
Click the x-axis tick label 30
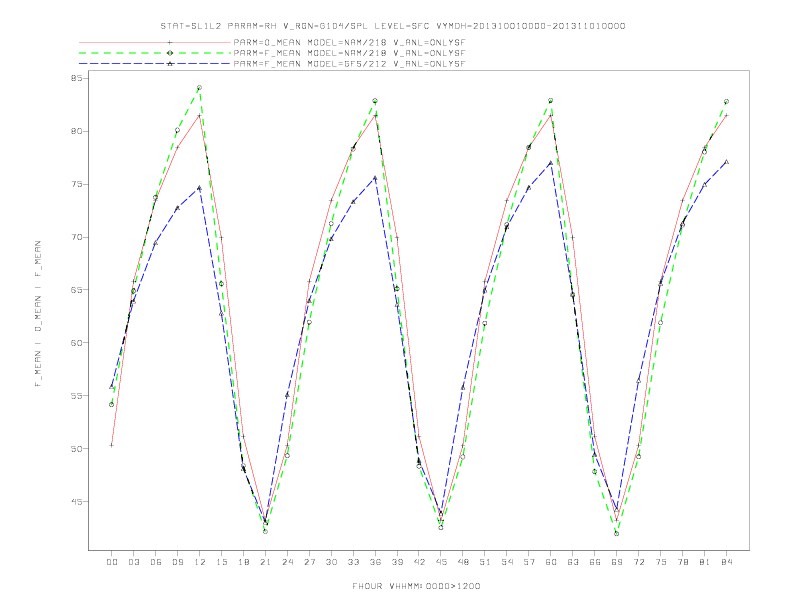pyautogui.click(x=331, y=562)
